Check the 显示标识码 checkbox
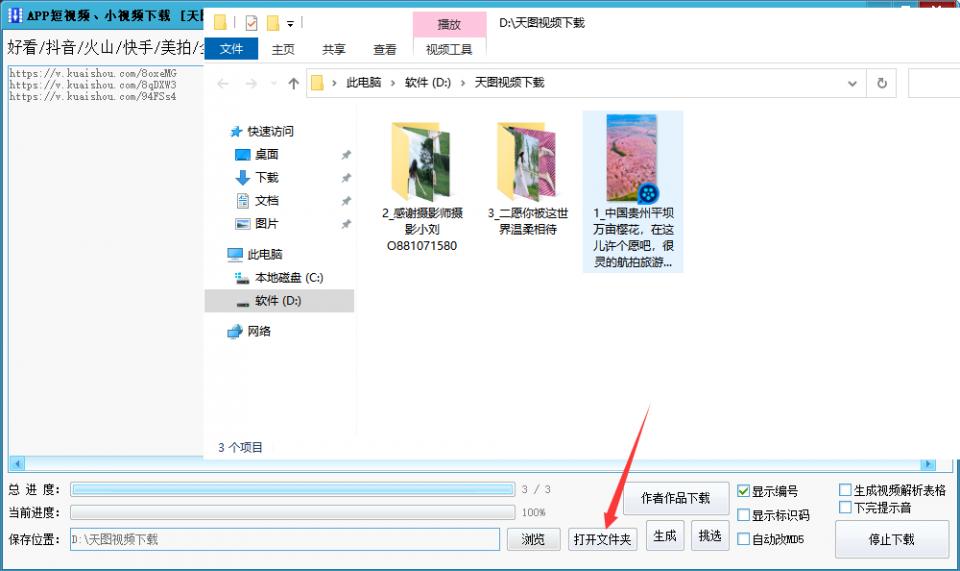 tap(743, 515)
